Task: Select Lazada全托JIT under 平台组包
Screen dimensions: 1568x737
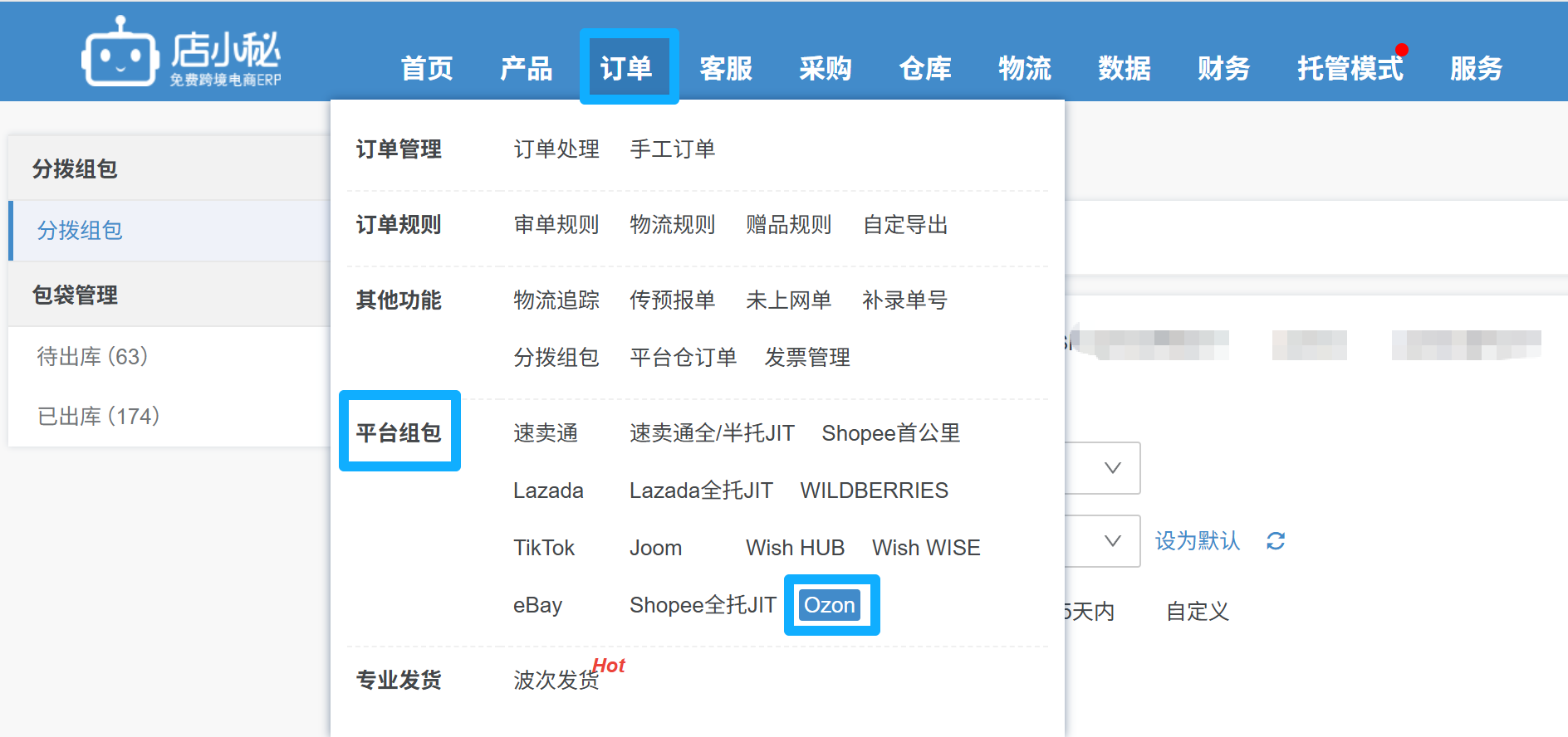Action: [x=701, y=490]
